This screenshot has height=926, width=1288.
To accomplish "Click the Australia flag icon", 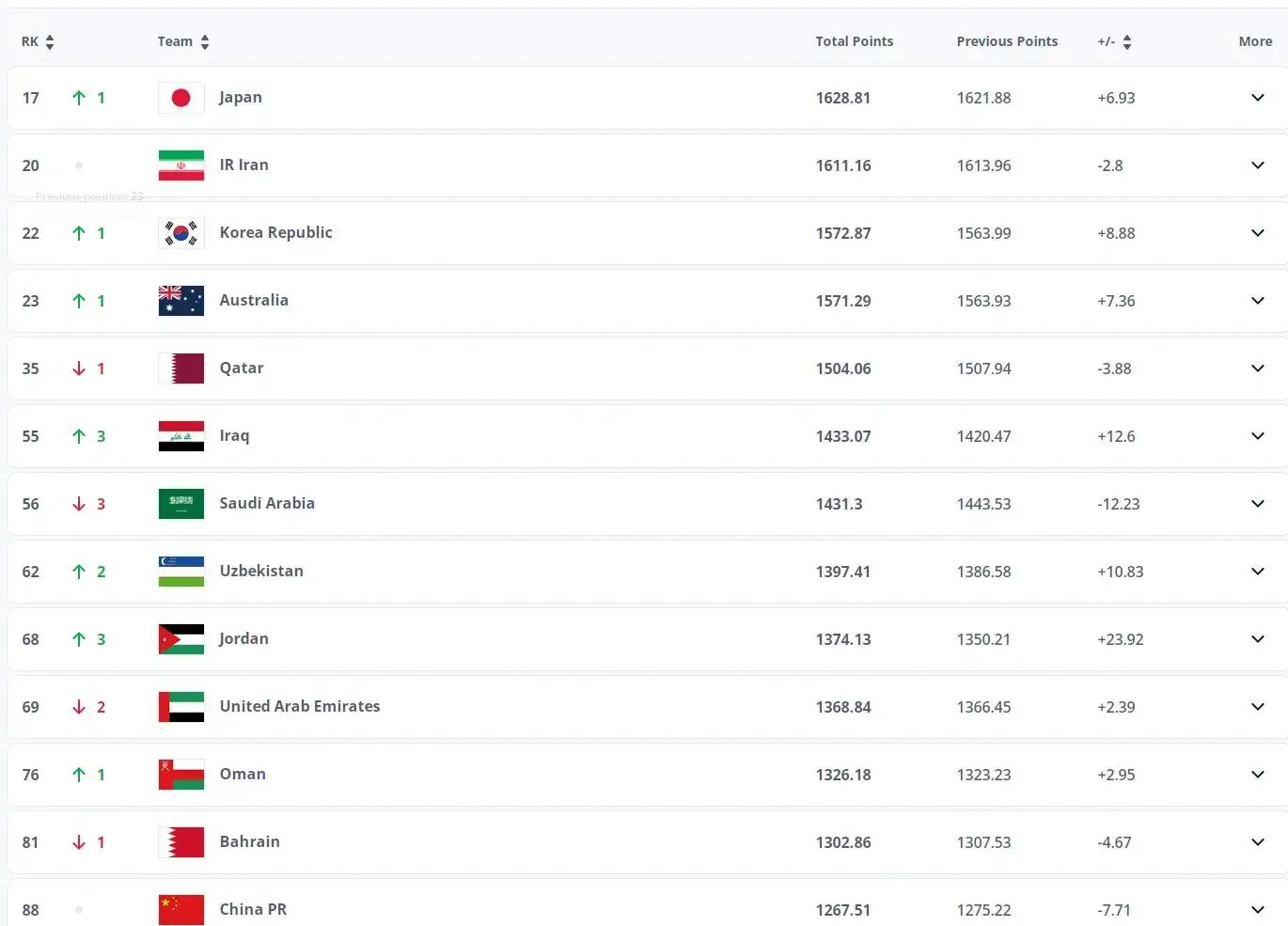I will coord(181,301).
